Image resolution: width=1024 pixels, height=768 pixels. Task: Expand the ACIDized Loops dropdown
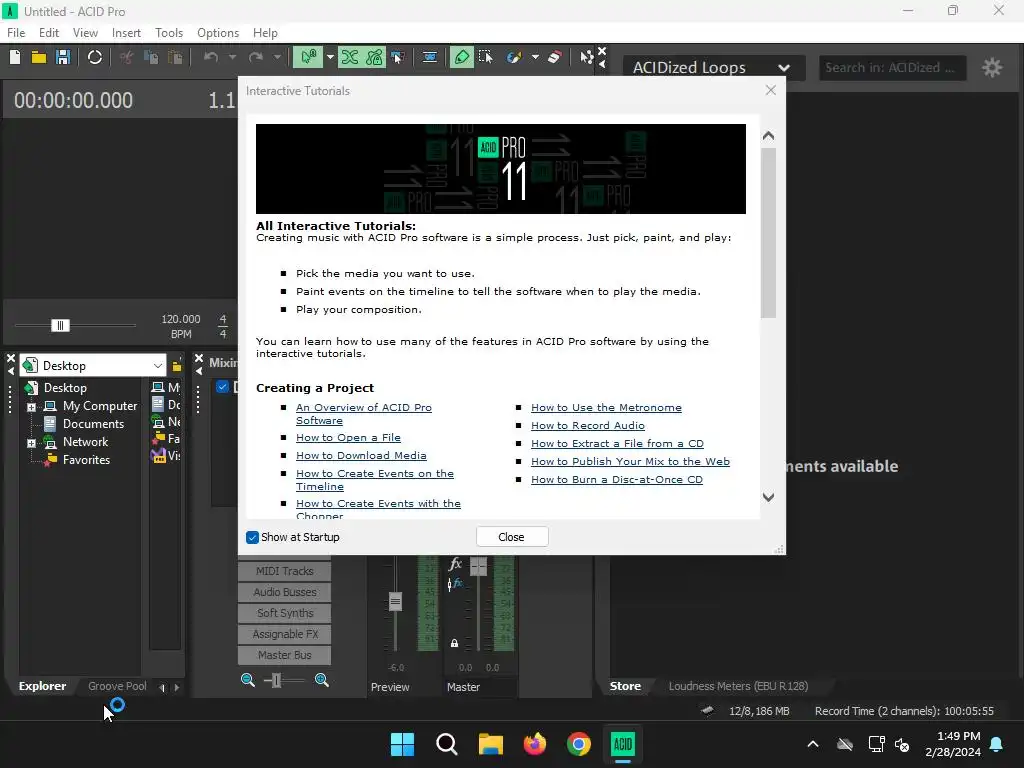point(712,67)
